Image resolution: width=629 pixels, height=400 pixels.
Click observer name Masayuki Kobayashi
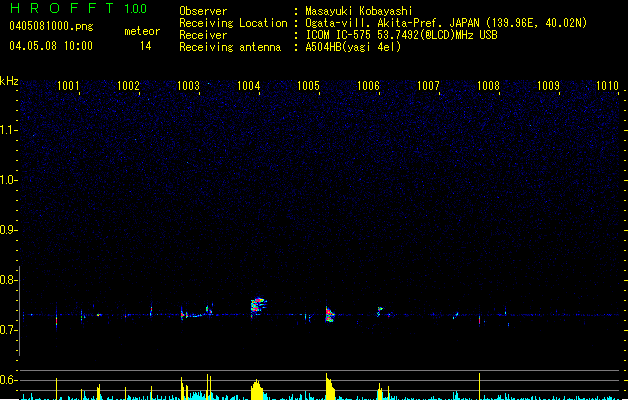coord(359,11)
